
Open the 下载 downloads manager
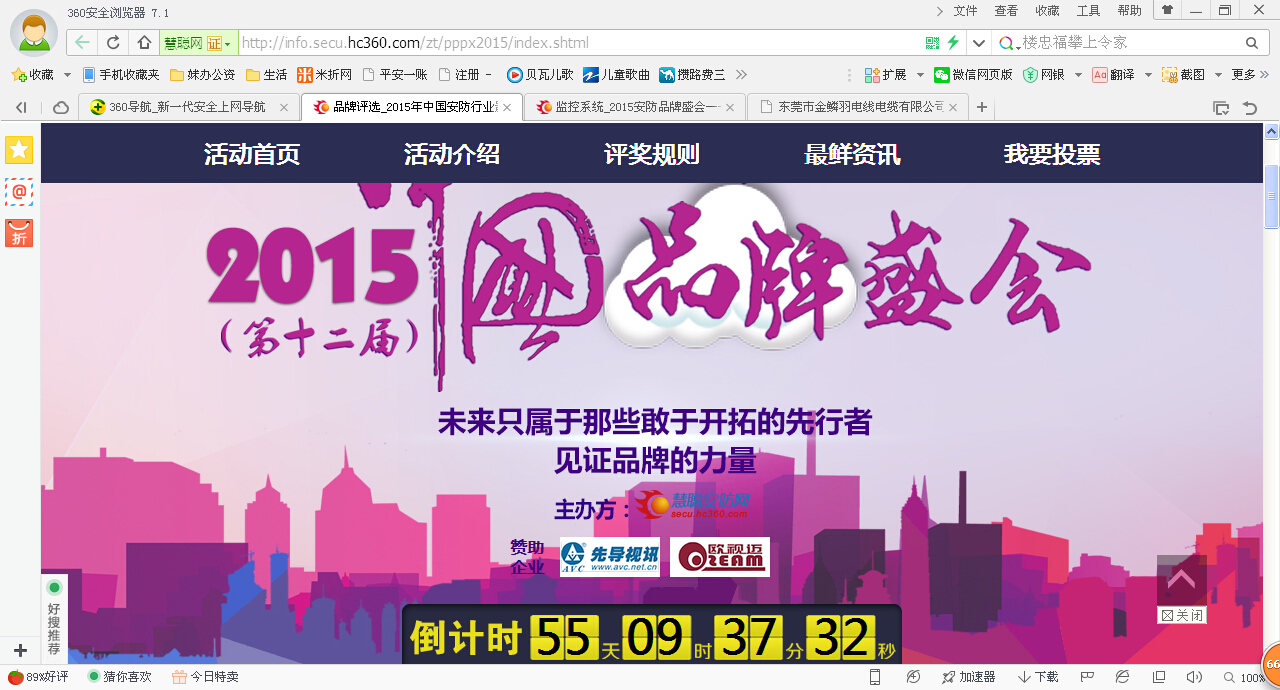pos(1038,677)
